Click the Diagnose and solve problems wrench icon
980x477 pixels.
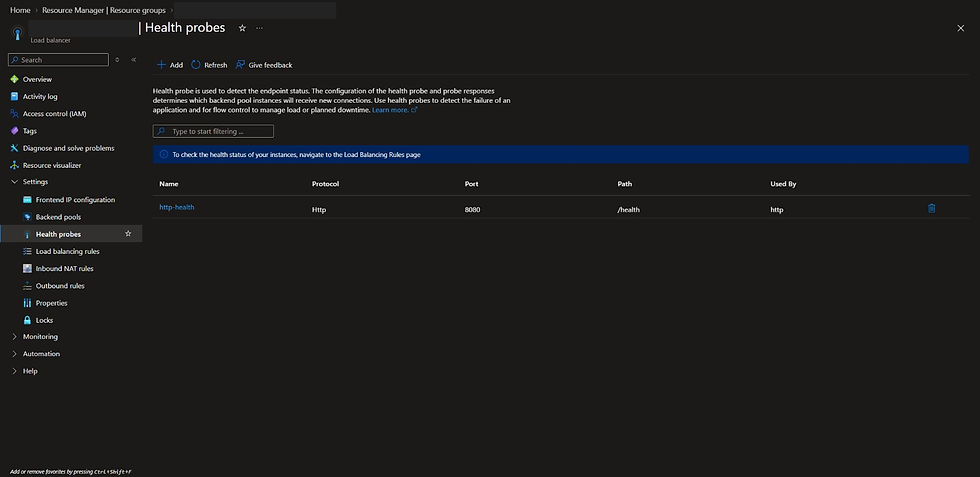pyautogui.click(x=14, y=148)
